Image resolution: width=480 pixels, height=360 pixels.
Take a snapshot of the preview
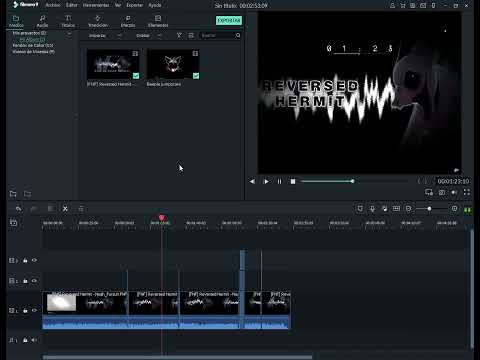(x=442, y=192)
